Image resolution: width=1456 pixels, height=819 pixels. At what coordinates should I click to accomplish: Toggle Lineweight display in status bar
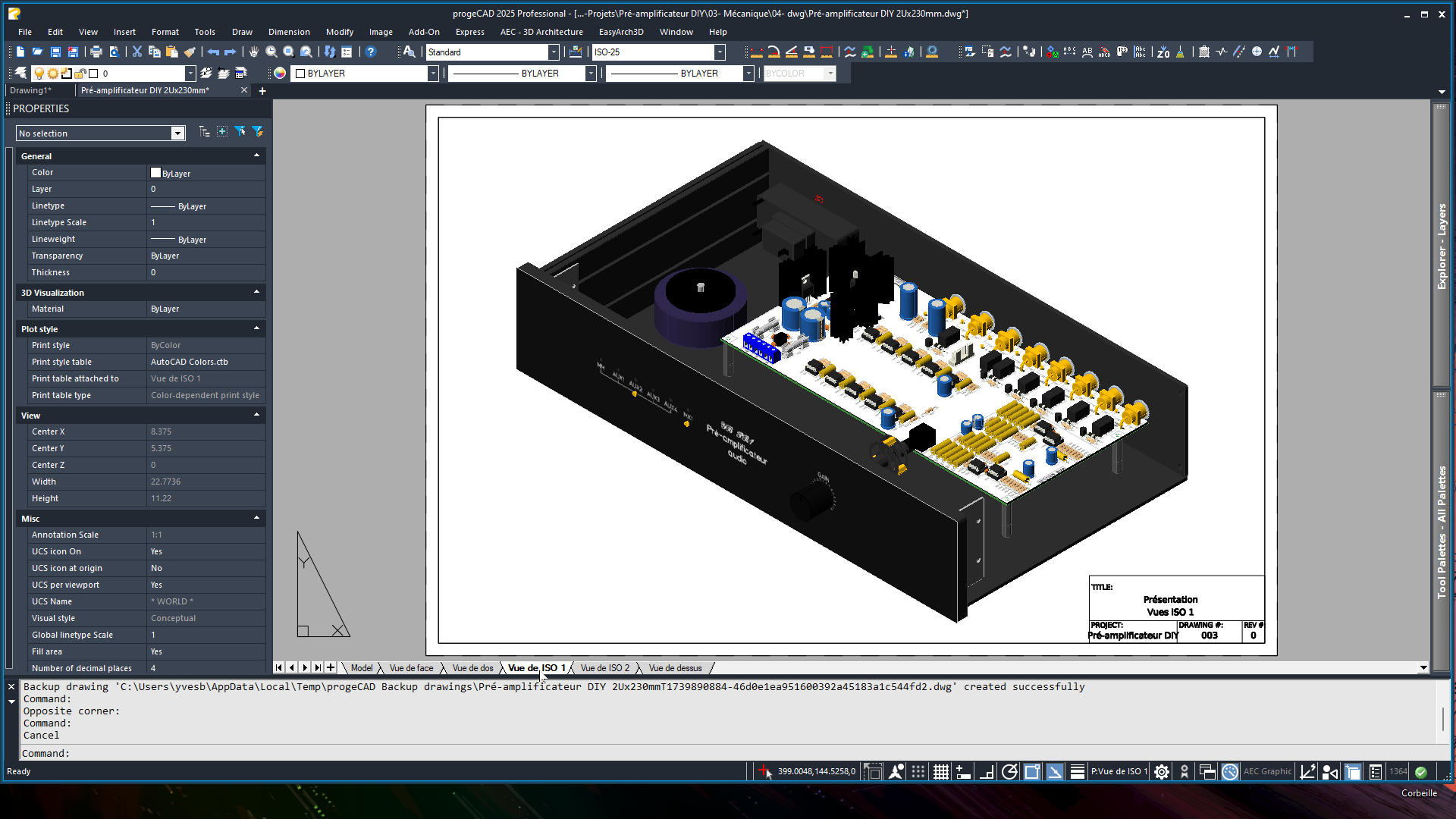click(x=1078, y=772)
